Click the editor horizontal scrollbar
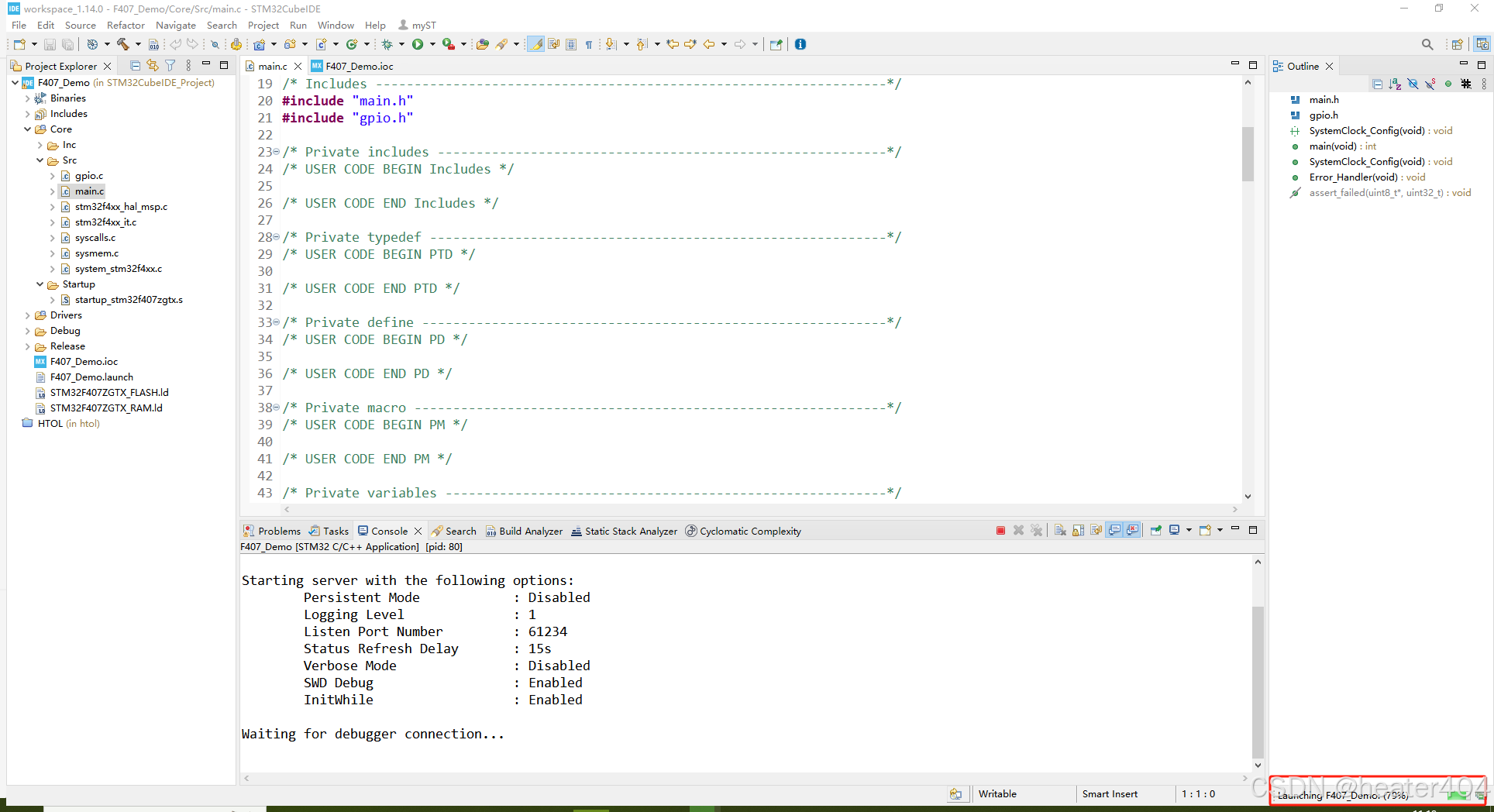 759,509
